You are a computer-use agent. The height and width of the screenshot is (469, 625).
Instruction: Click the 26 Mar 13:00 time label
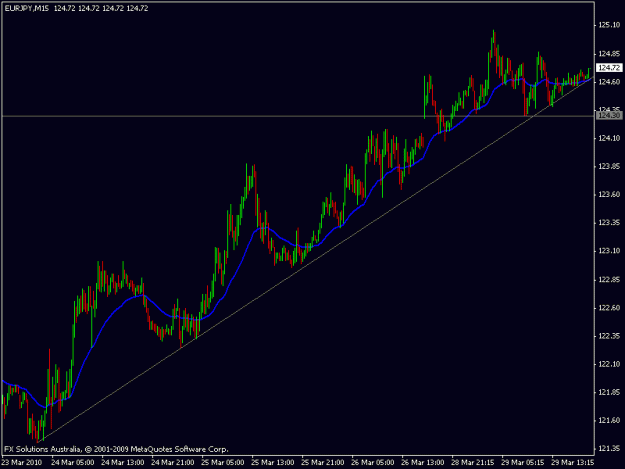click(x=423, y=463)
